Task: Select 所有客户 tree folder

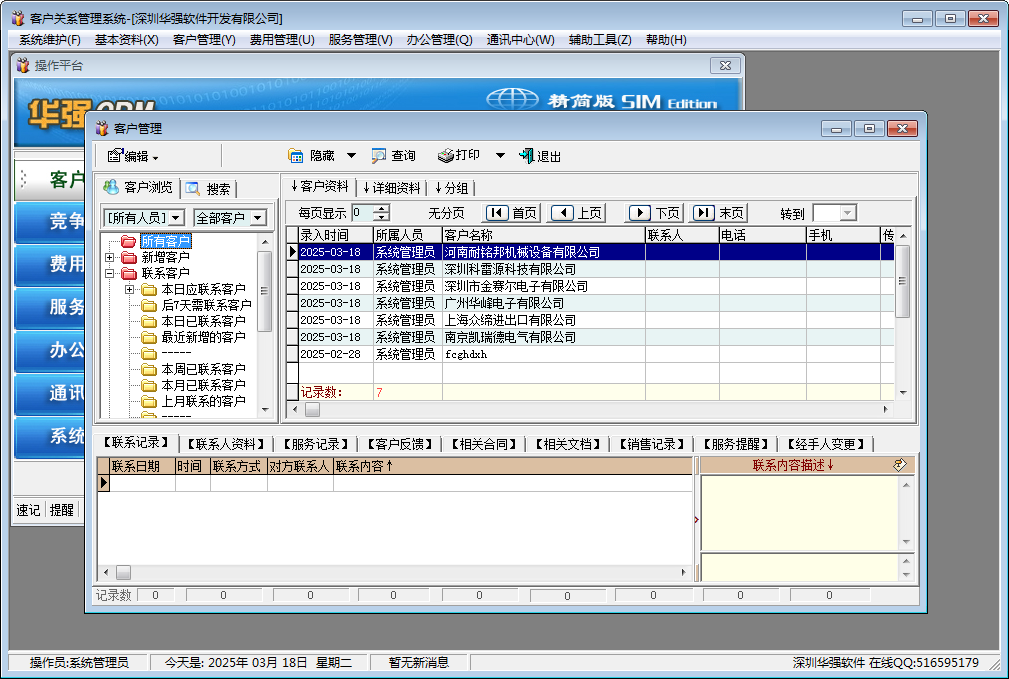Action: coord(165,241)
